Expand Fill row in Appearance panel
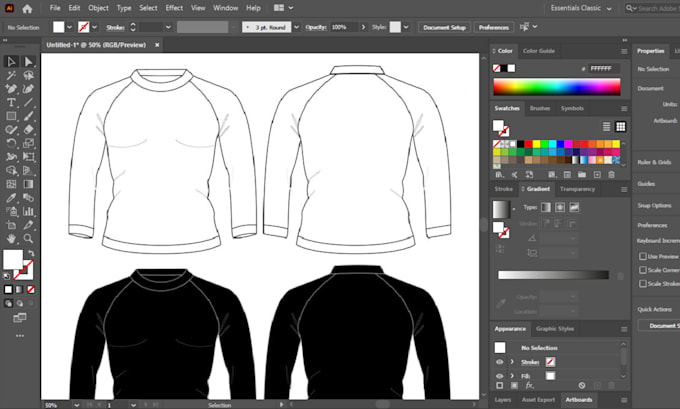The image size is (680, 409). [x=512, y=376]
